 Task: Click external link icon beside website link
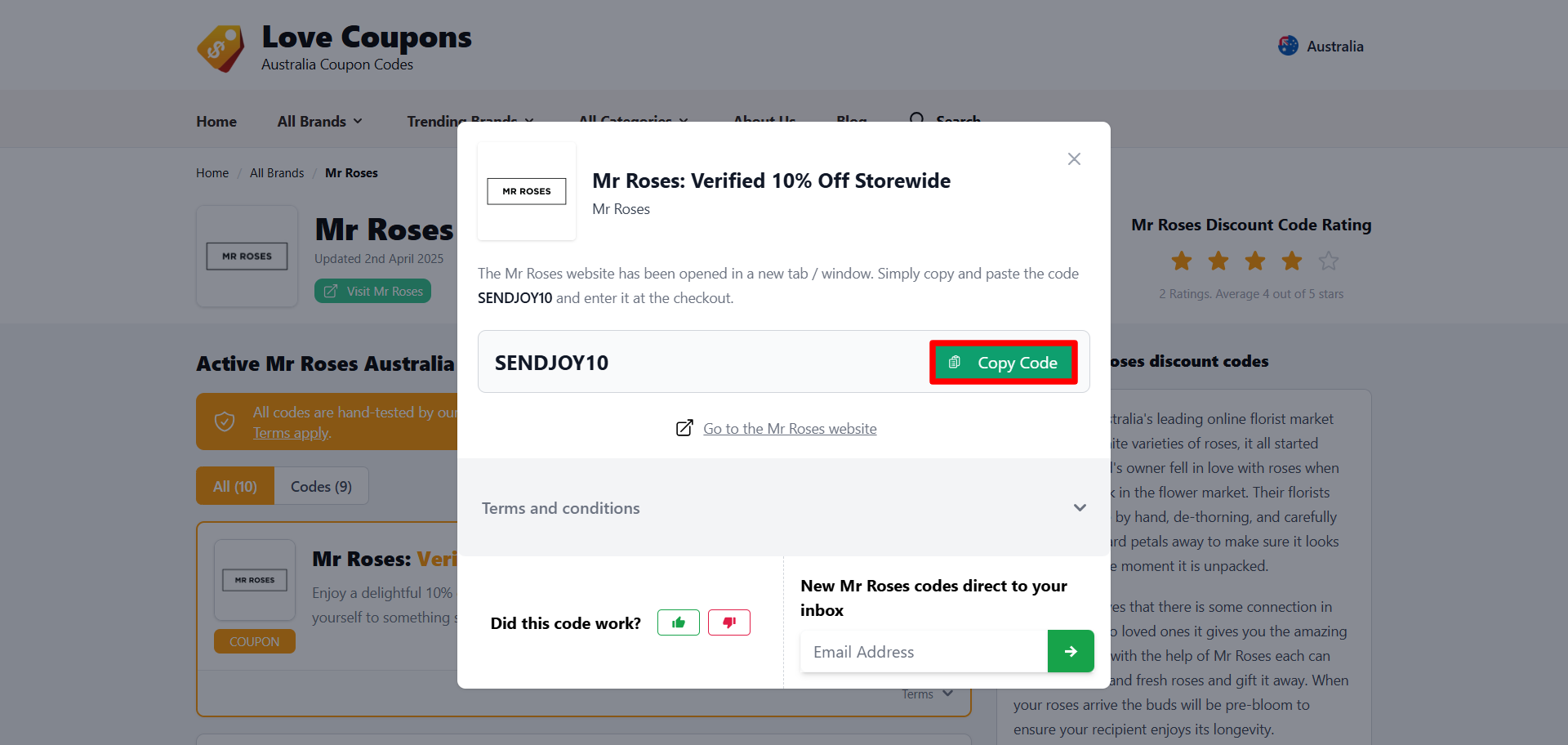(684, 428)
